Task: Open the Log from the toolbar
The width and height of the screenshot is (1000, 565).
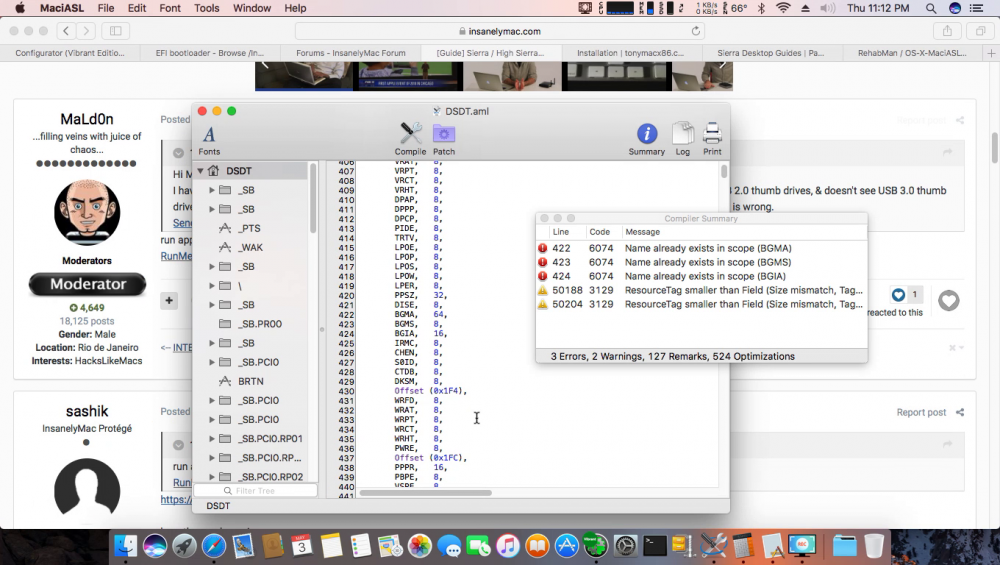Action: coord(682,138)
